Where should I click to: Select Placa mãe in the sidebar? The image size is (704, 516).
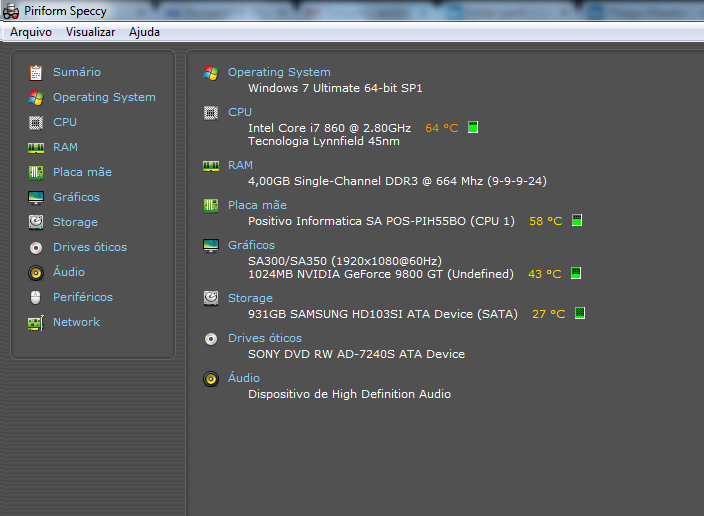point(82,172)
